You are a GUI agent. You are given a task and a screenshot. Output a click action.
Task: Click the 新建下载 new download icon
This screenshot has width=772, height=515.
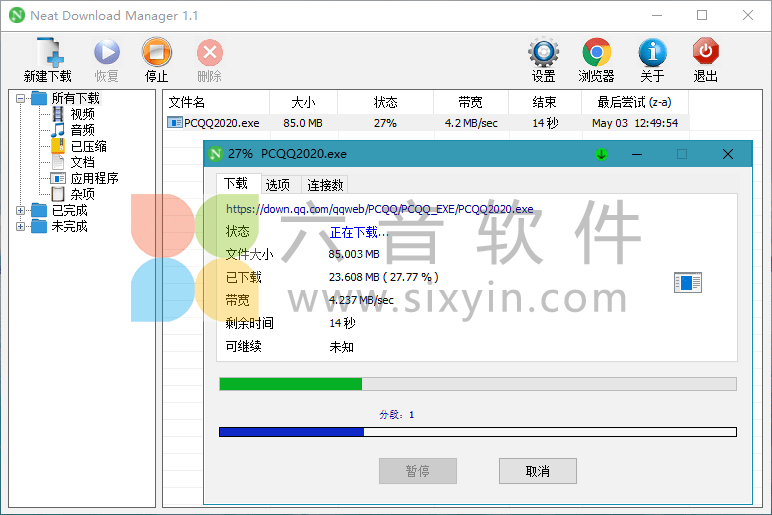pyautogui.click(x=48, y=52)
